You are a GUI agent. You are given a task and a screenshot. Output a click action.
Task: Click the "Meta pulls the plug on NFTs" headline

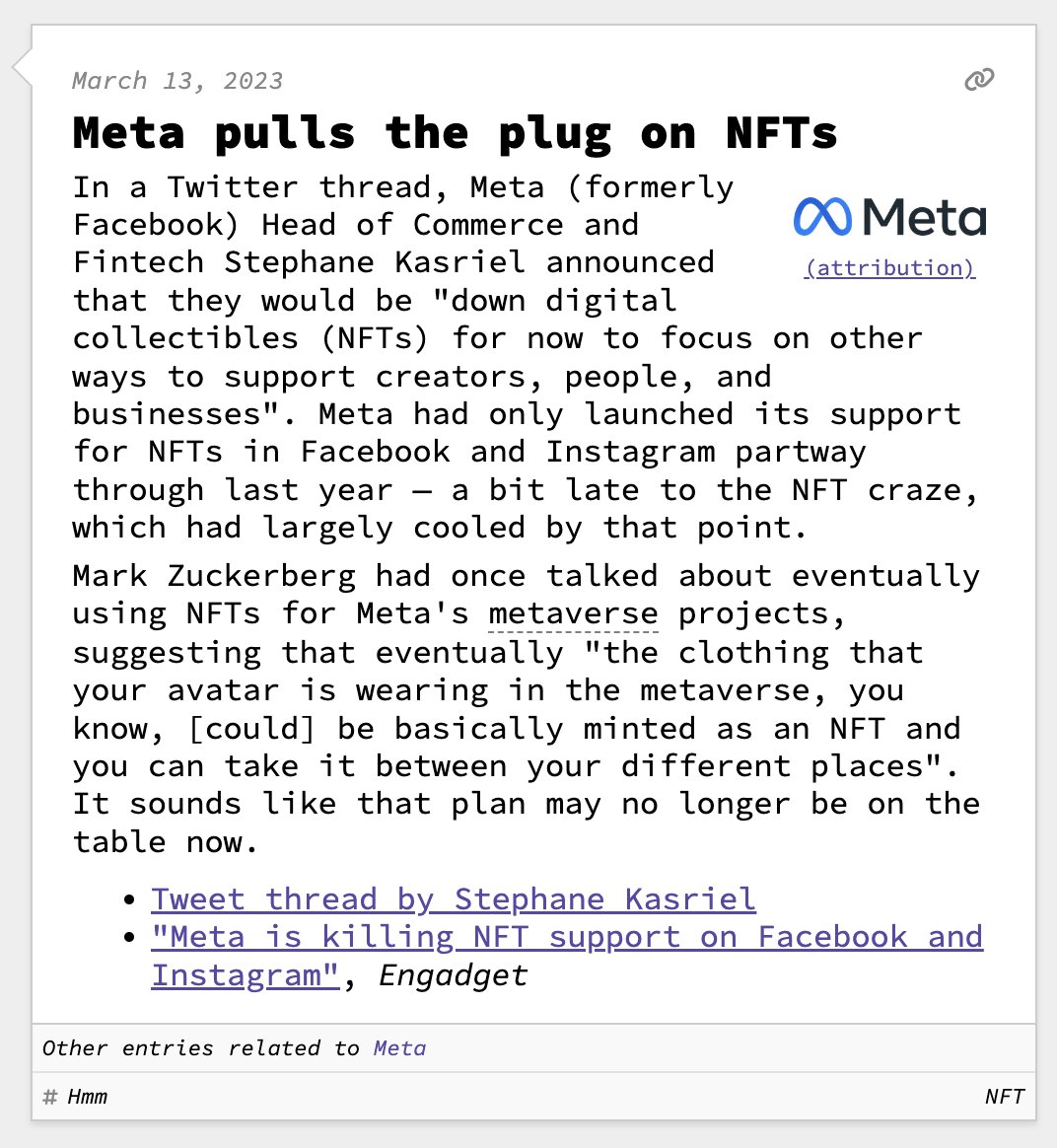click(455, 133)
